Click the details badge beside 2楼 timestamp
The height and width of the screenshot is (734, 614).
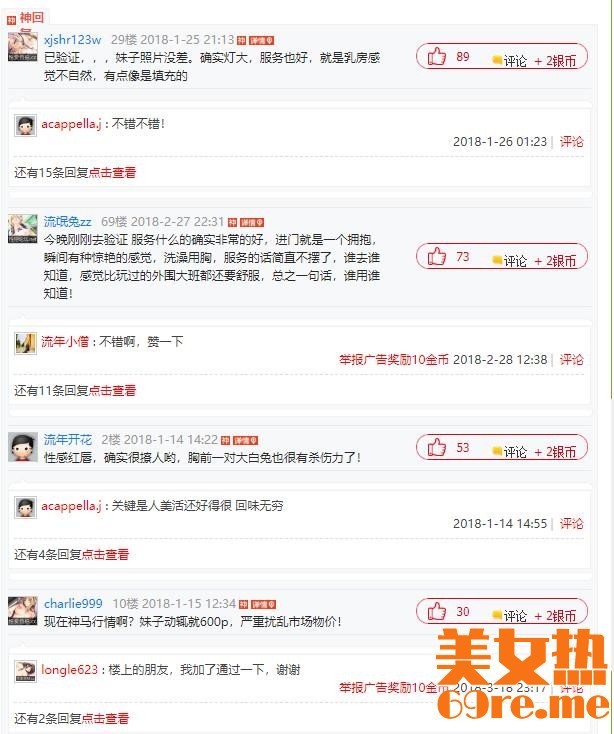pos(245,441)
